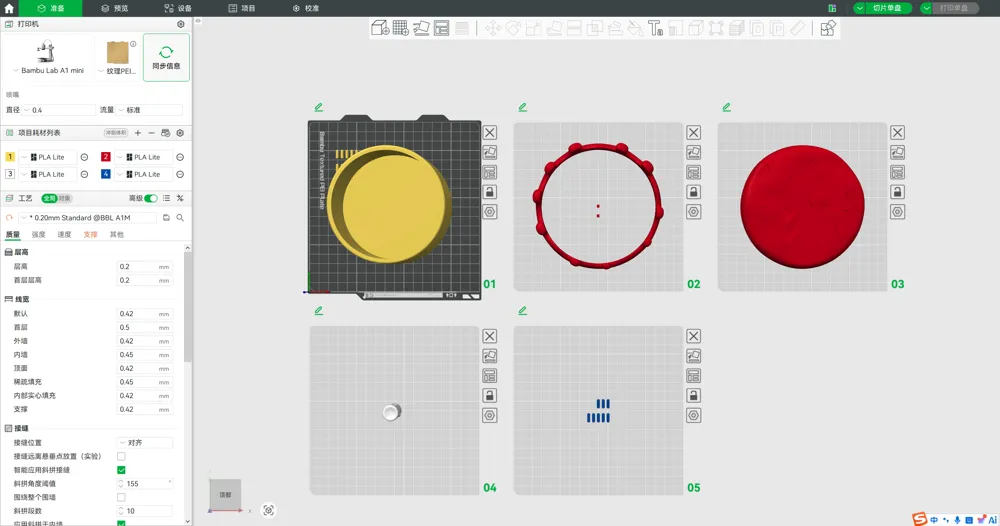Image resolution: width=1000 pixels, height=526 pixels.
Task: Lock plate 02 with its lock icon
Action: click(694, 192)
